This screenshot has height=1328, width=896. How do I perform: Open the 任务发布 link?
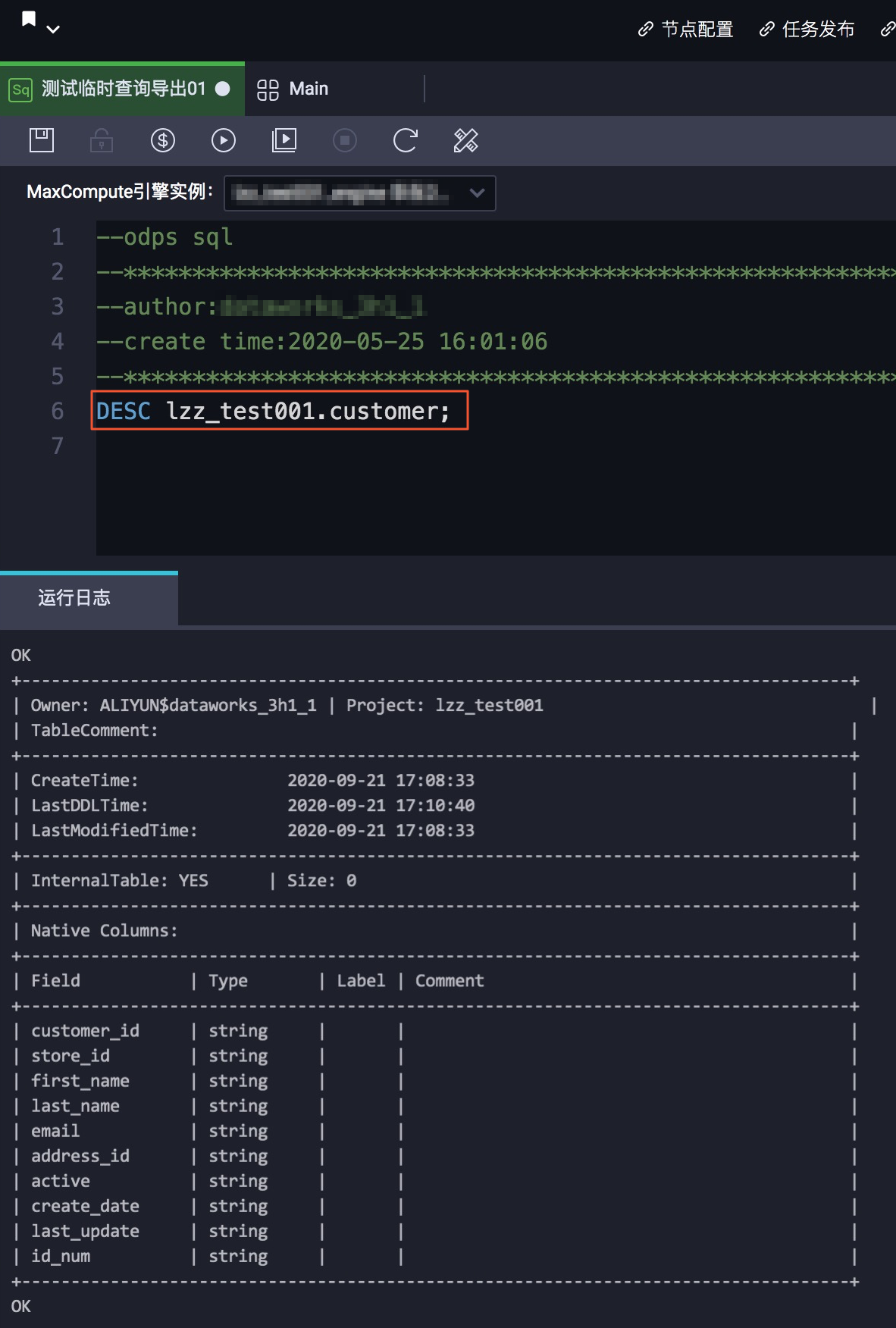[807, 30]
